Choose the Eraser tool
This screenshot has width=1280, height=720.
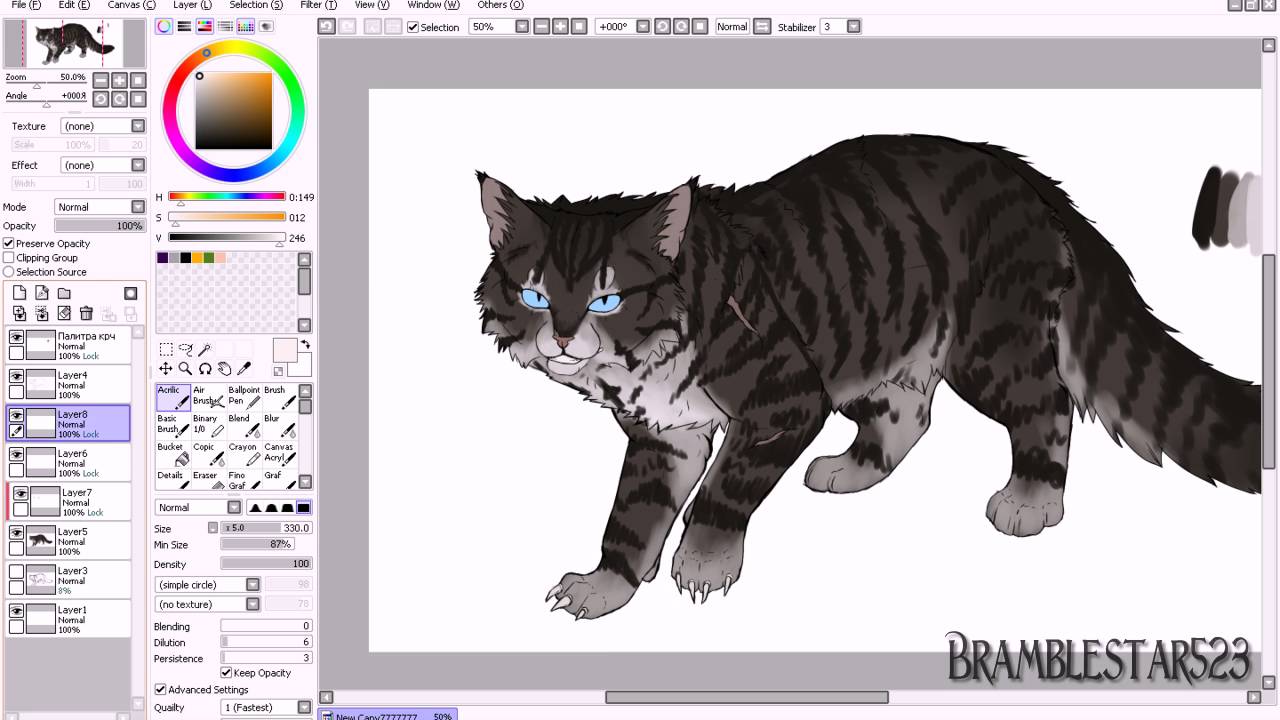(x=208, y=481)
